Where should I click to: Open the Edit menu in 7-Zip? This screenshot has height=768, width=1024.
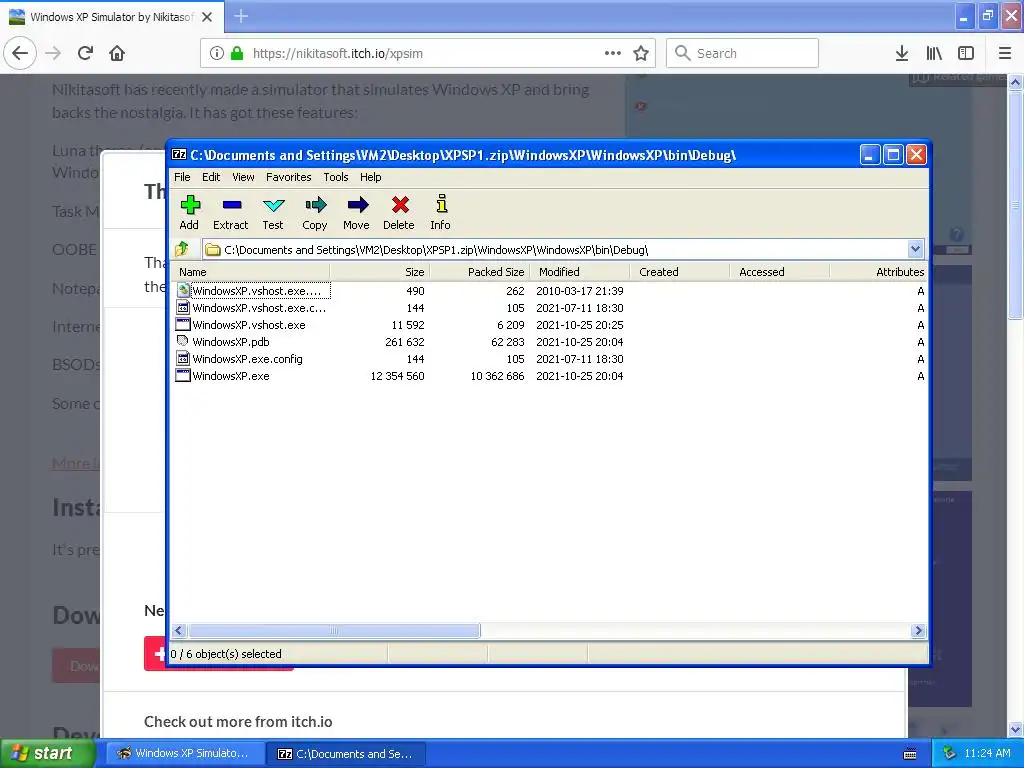pyautogui.click(x=211, y=177)
